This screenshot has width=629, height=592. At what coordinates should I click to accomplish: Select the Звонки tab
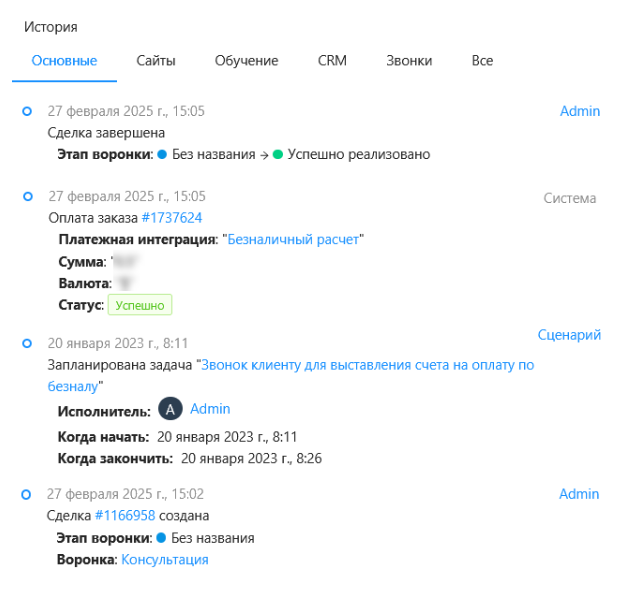409,61
